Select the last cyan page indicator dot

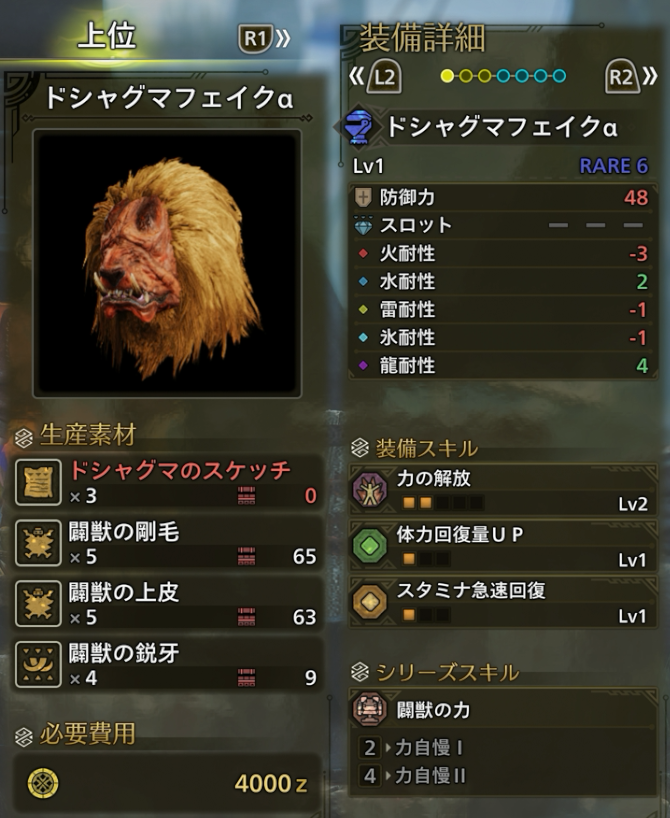coord(559,76)
